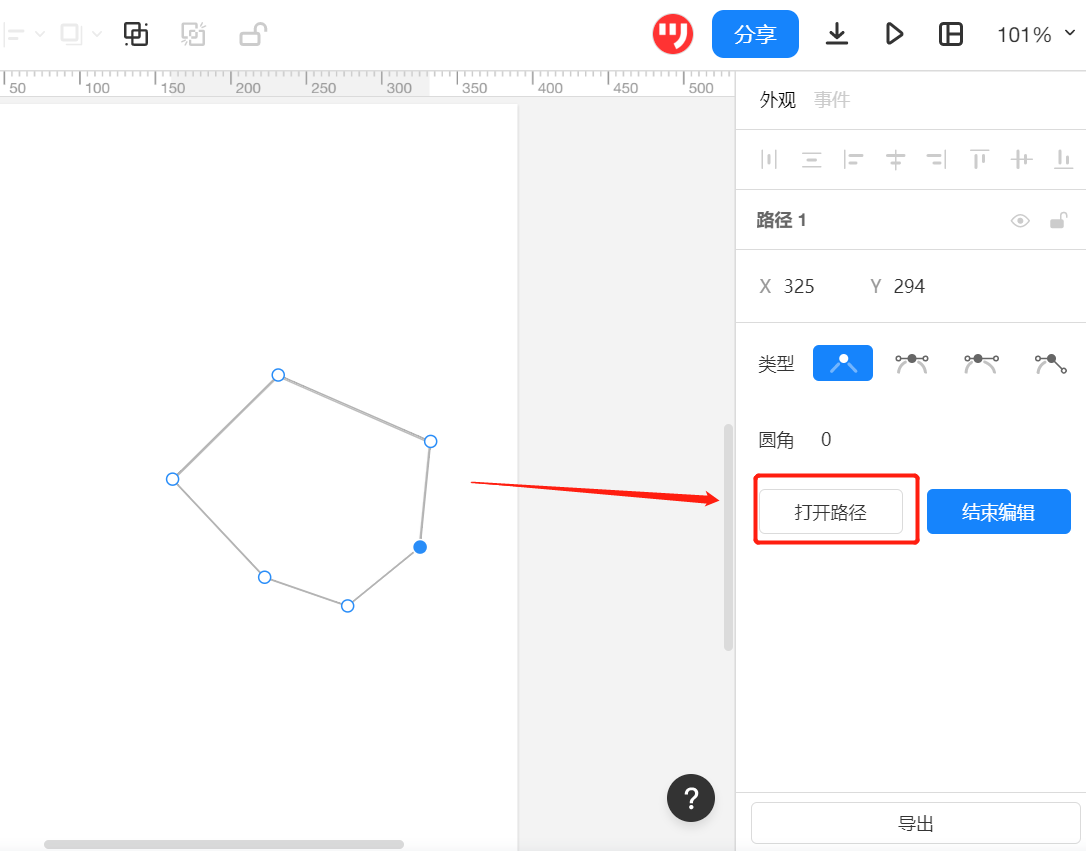1086x851 pixels.
Task: Click the align left edges icon
Action: [x=853, y=159]
